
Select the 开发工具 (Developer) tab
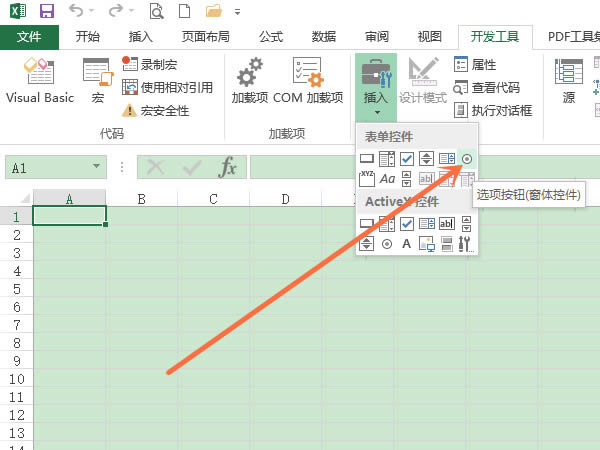(495, 37)
